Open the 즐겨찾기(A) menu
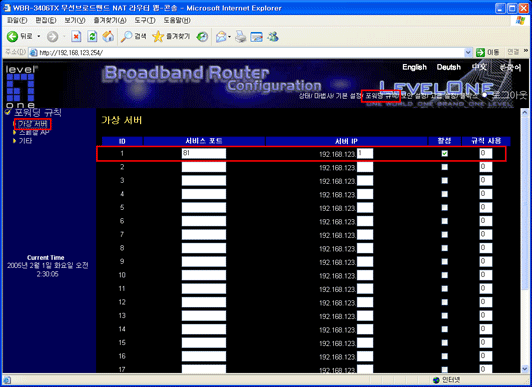532x387 pixels. click(x=110, y=20)
